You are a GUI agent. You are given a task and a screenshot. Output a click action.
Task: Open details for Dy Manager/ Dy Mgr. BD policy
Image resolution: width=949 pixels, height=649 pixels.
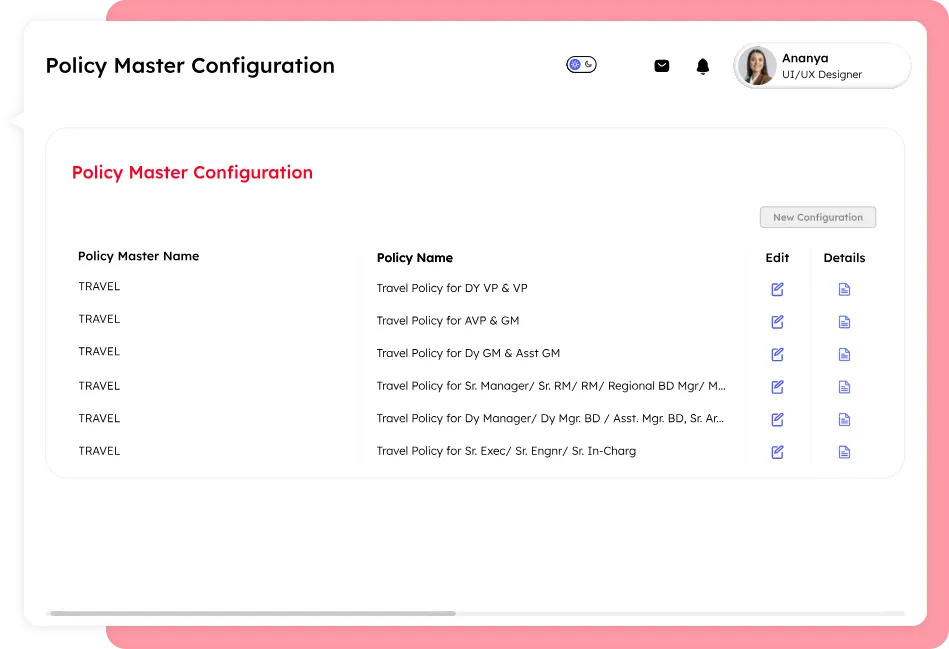click(844, 419)
